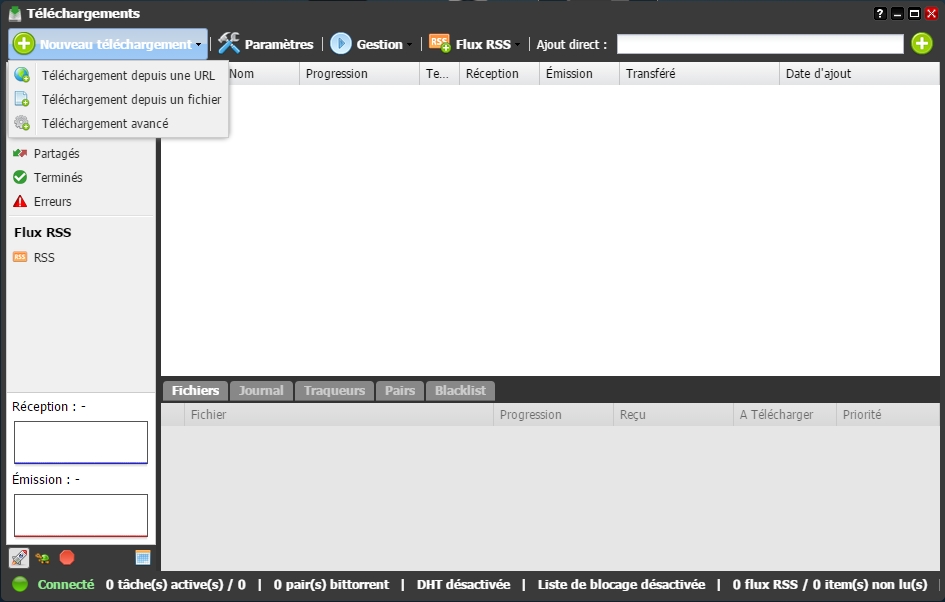Open the help question mark button
Viewport: 945px width, 602px height.
pyautogui.click(x=880, y=13)
